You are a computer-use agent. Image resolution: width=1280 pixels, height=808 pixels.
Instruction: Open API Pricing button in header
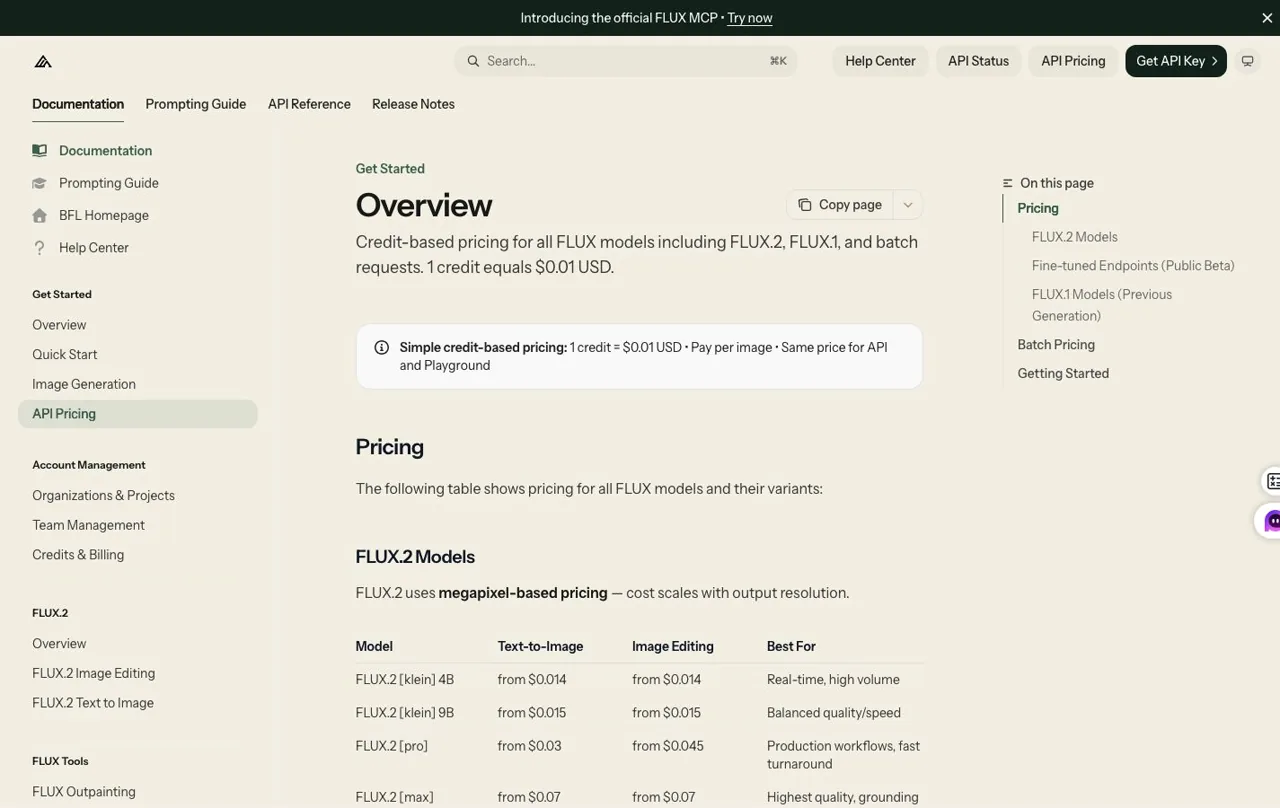coord(1073,61)
